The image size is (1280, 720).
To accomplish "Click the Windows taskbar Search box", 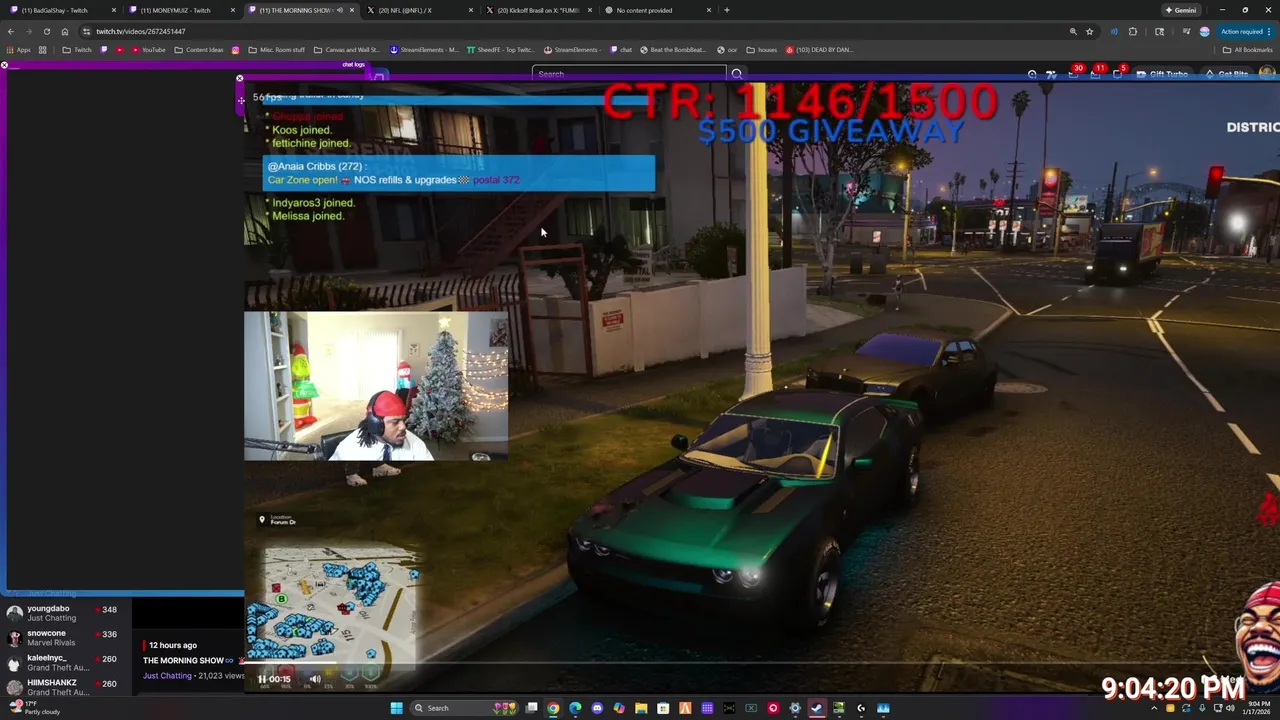I will [x=463, y=708].
